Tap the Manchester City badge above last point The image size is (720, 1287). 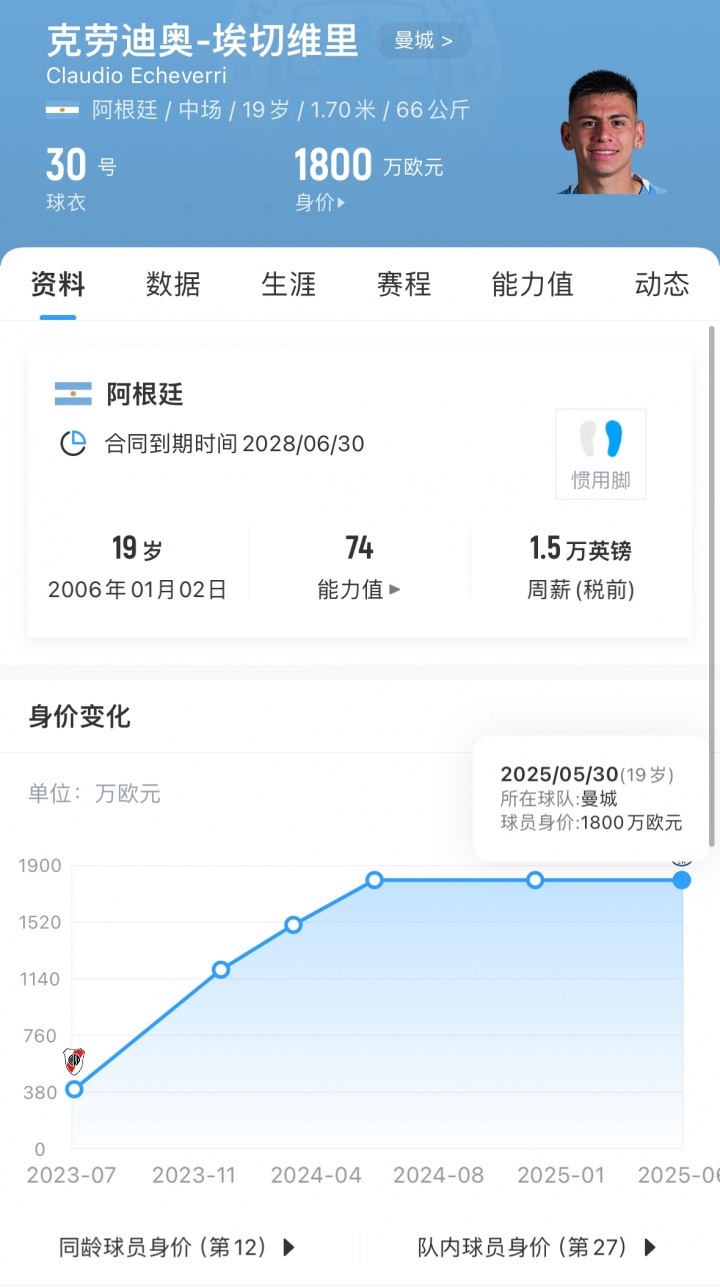[x=682, y=859]
